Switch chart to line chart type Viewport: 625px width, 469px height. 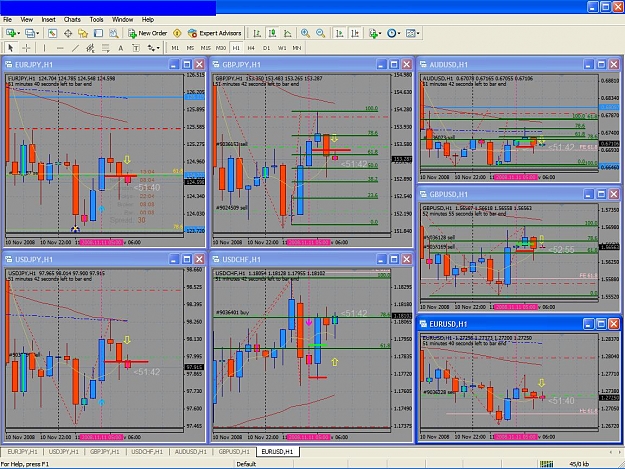click(287, 33)
